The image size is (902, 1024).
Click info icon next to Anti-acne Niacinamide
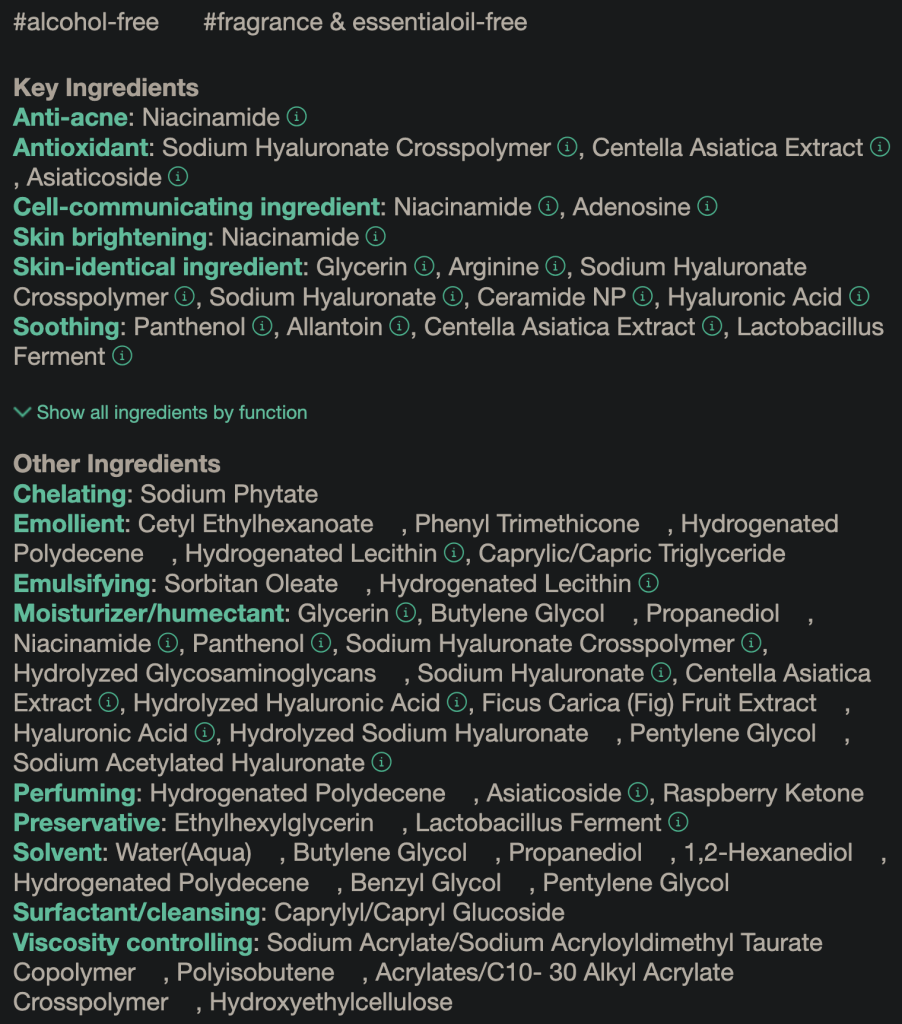pos(297,117)
